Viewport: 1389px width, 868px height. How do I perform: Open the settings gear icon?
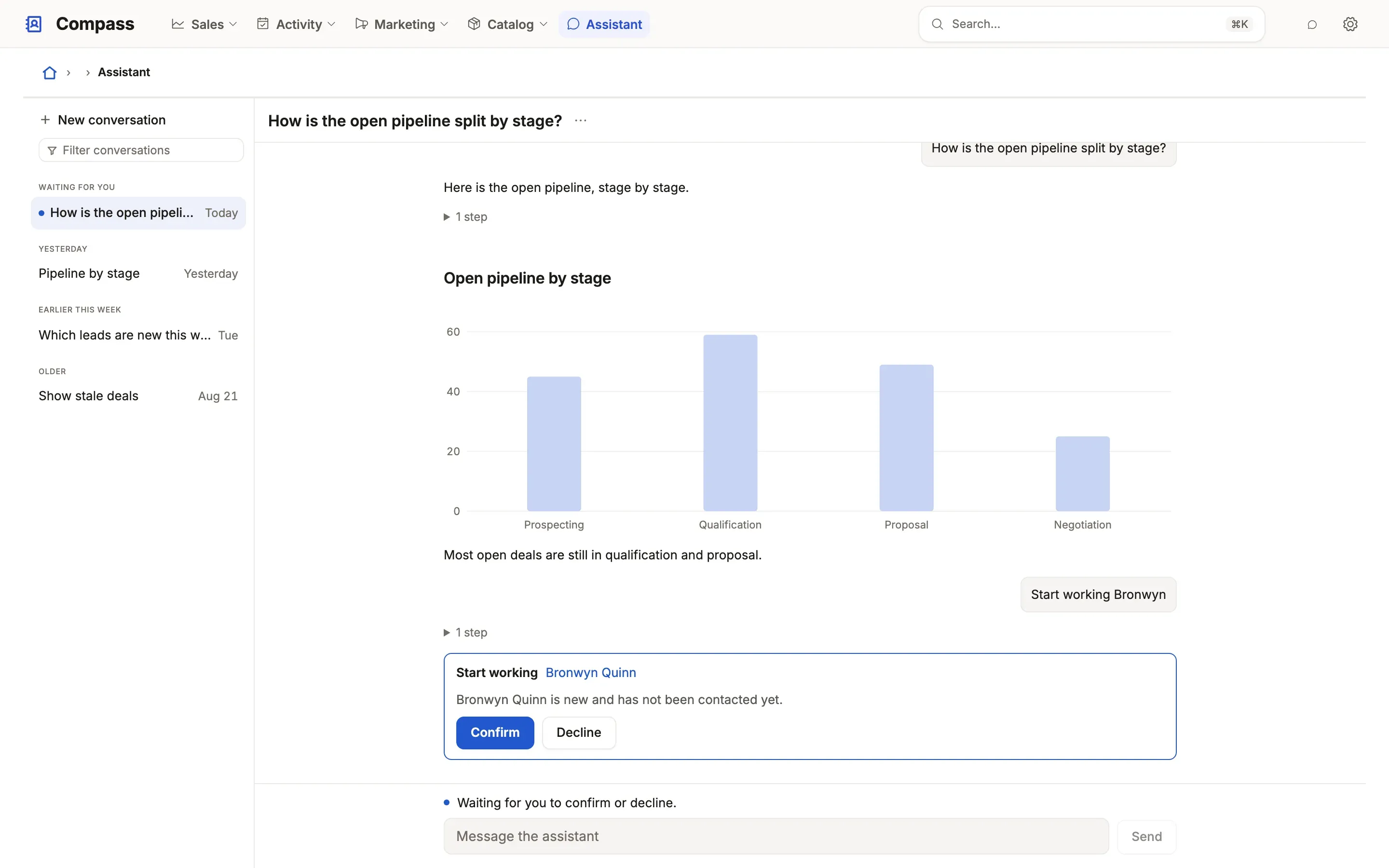(x=1350, y=24)
